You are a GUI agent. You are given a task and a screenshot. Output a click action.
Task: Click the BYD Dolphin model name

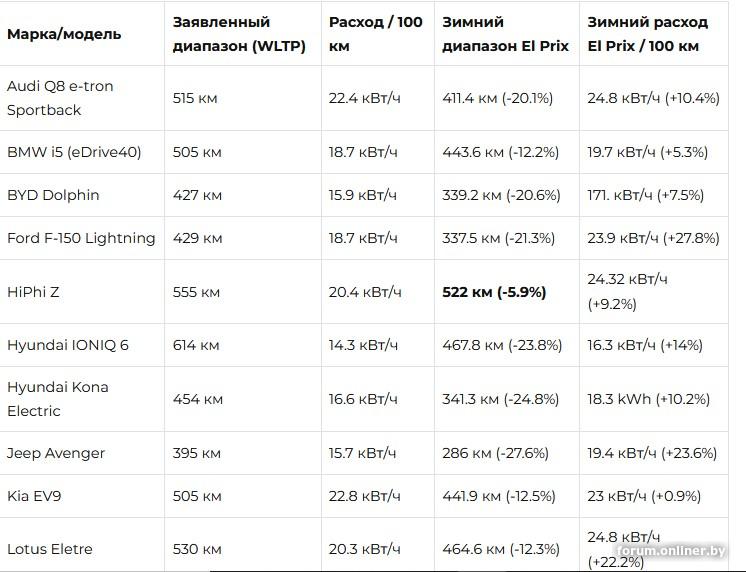(53, 195)
